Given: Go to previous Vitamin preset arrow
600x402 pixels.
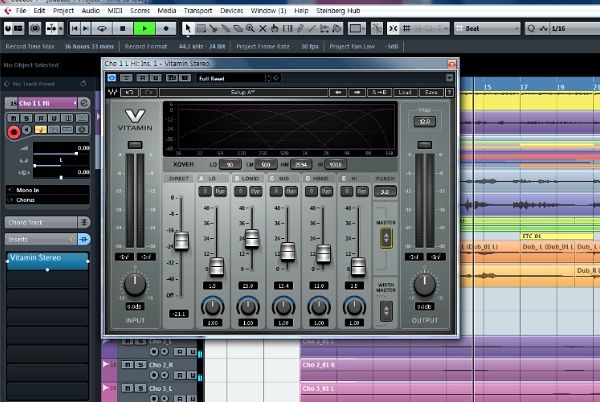Looking at the screenshot, I should [x=338, y=92].
